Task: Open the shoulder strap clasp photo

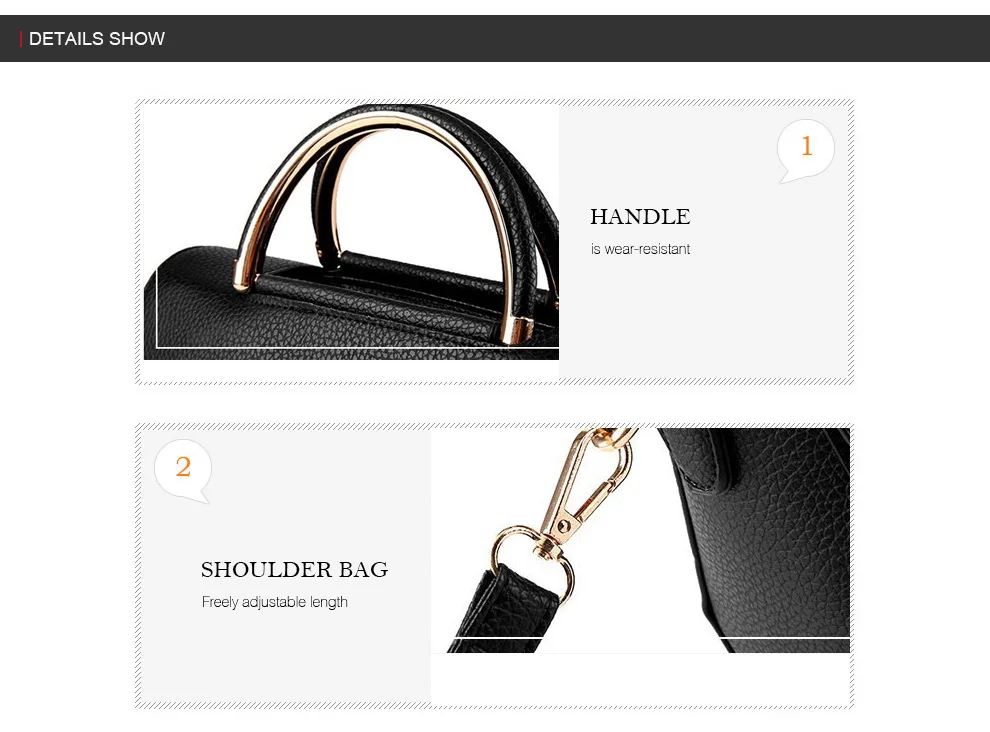Action: [x=640, y=540]
